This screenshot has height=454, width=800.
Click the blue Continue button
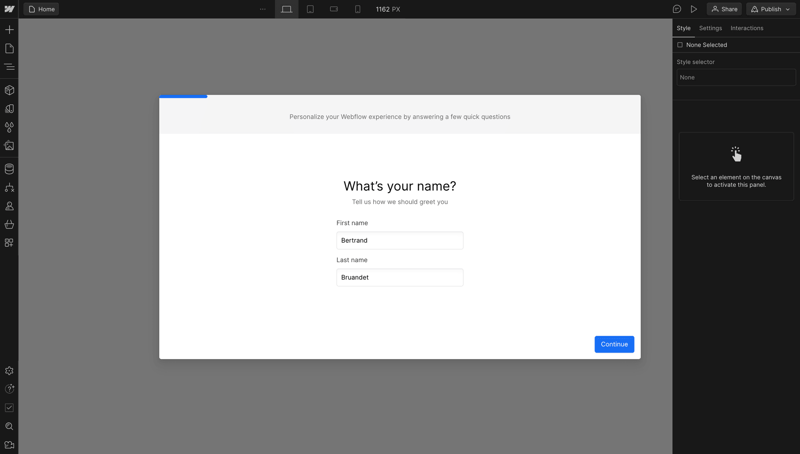pos(614,344)
